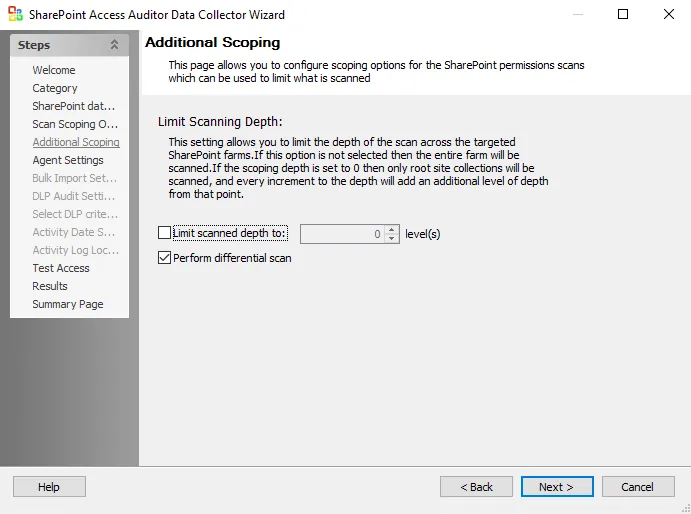Image resolution: width=691 pixels, height=514 pixels.
Task: Go to the Welcome step
Action: pyautogui.click(x=54, y=70)
